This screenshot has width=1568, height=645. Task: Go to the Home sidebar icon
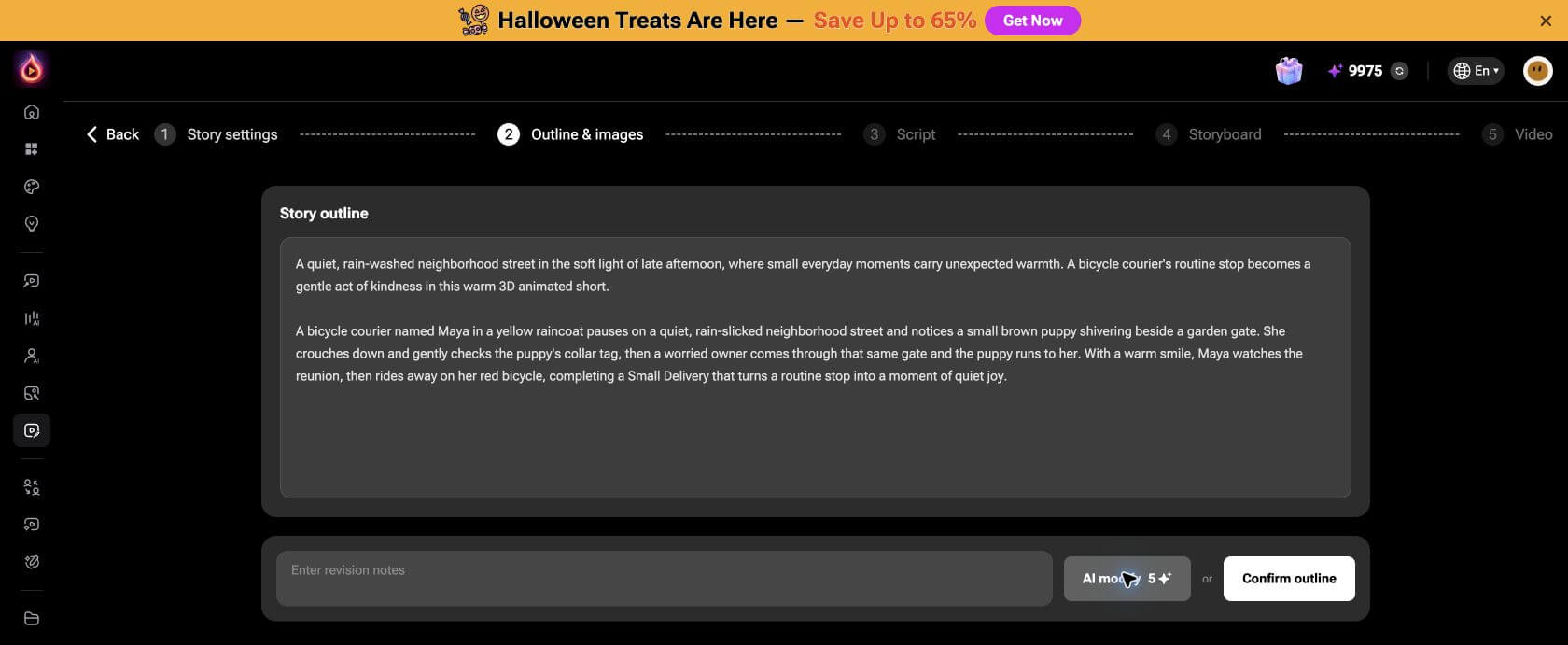coord(32,112)
